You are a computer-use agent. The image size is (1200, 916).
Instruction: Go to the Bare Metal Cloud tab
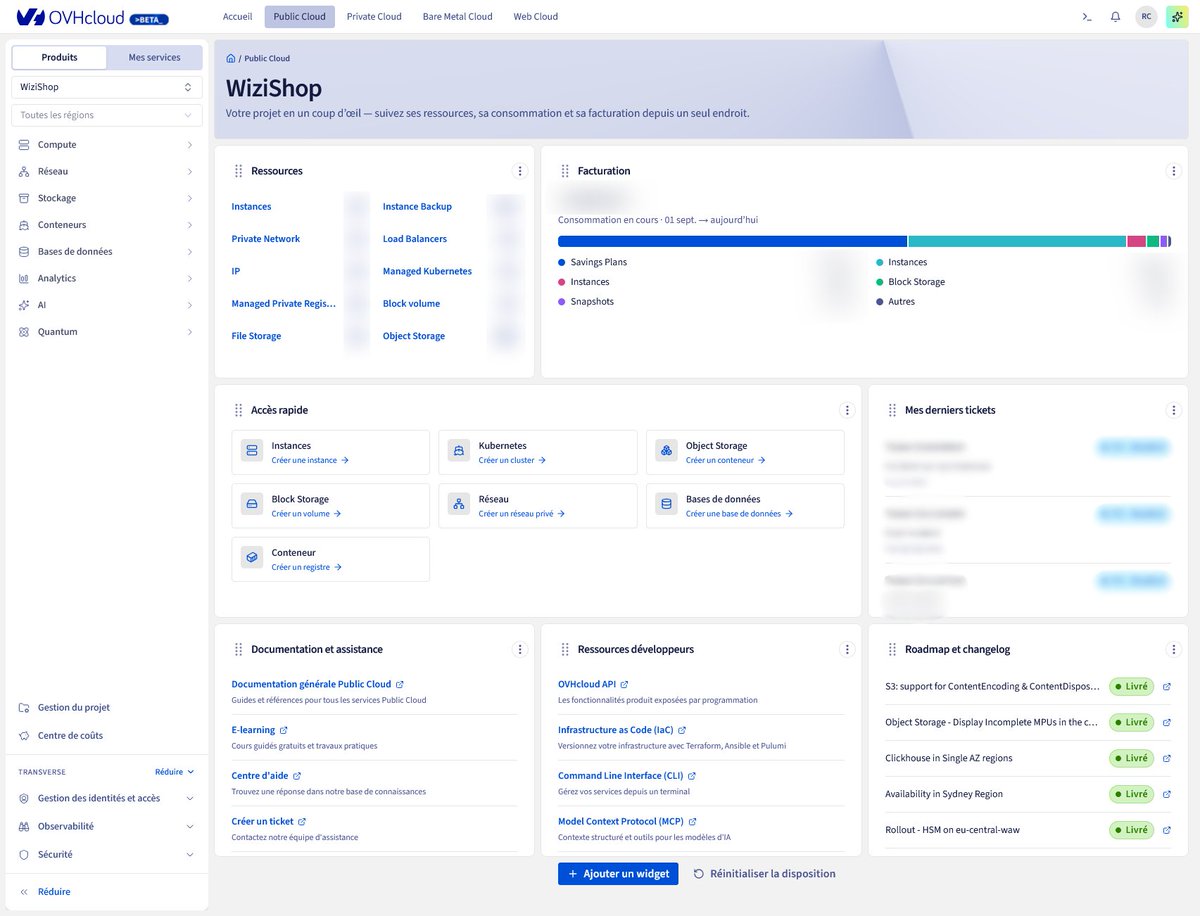457,17
